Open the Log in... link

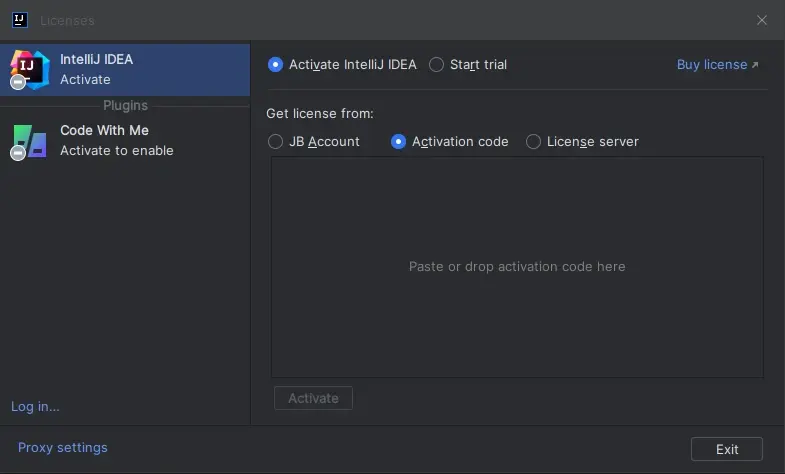pos(35,406)
